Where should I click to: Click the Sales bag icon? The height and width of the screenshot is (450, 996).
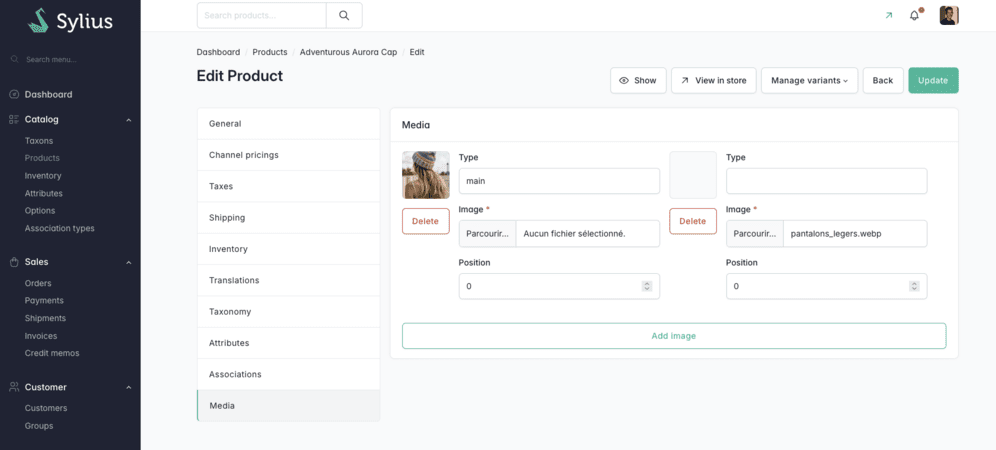[14, 262]
